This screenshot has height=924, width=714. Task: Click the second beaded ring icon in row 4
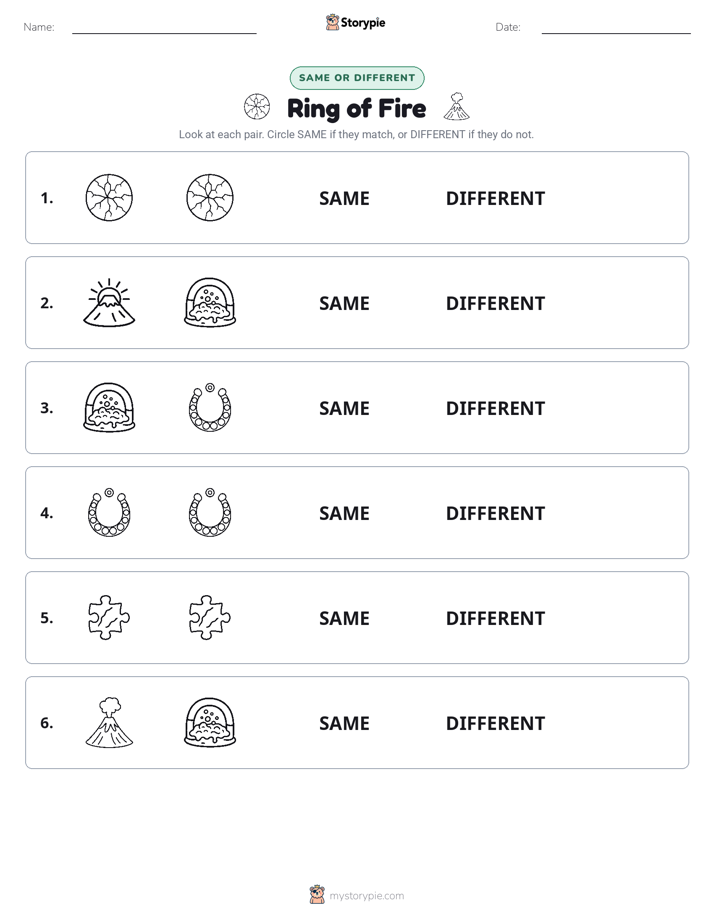(210, 513)
